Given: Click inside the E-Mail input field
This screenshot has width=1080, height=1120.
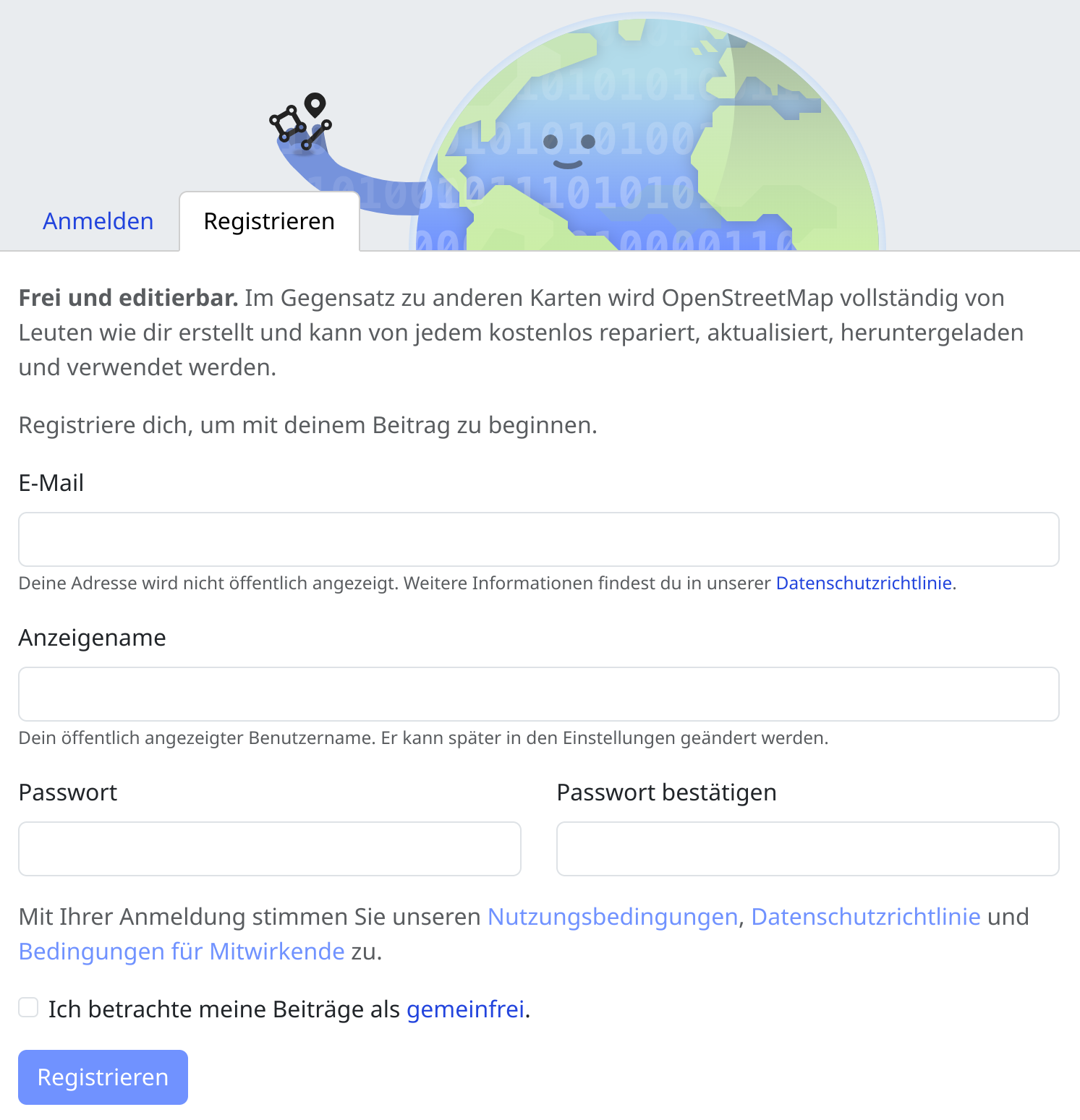Looking at the screenshot, I should click(538, 539).
